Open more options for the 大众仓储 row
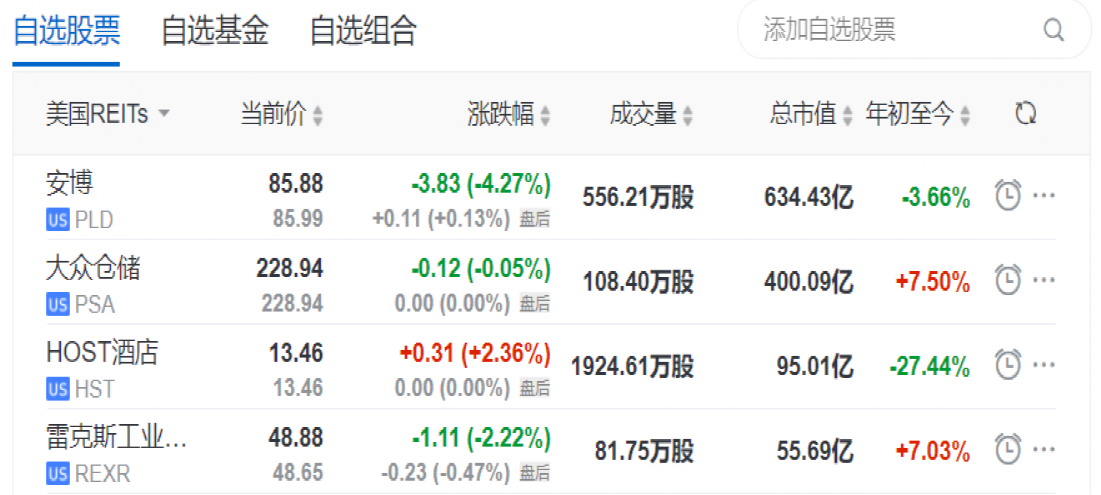 coord(1044,280)
